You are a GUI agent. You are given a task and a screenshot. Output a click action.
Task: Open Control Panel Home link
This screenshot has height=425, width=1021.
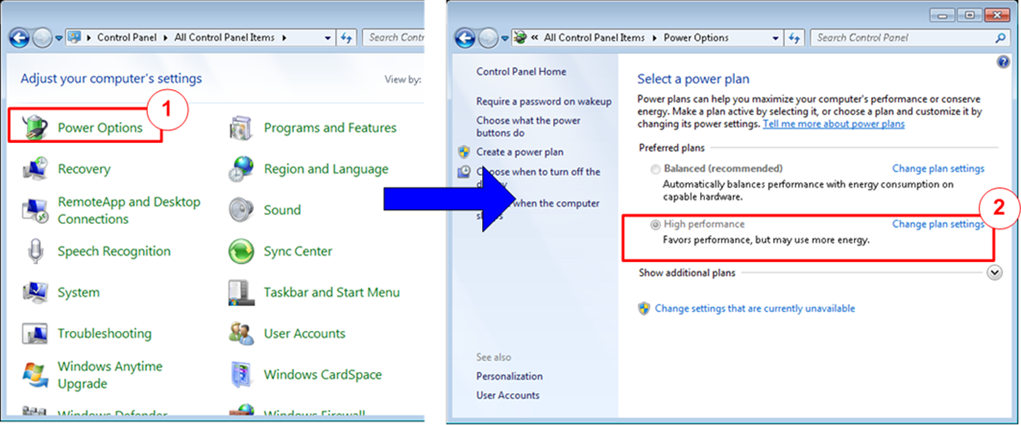[x=521, y=72]
